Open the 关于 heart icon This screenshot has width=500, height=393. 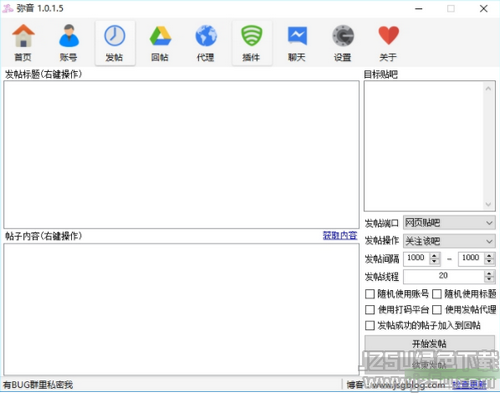click(x=388, y=43)
